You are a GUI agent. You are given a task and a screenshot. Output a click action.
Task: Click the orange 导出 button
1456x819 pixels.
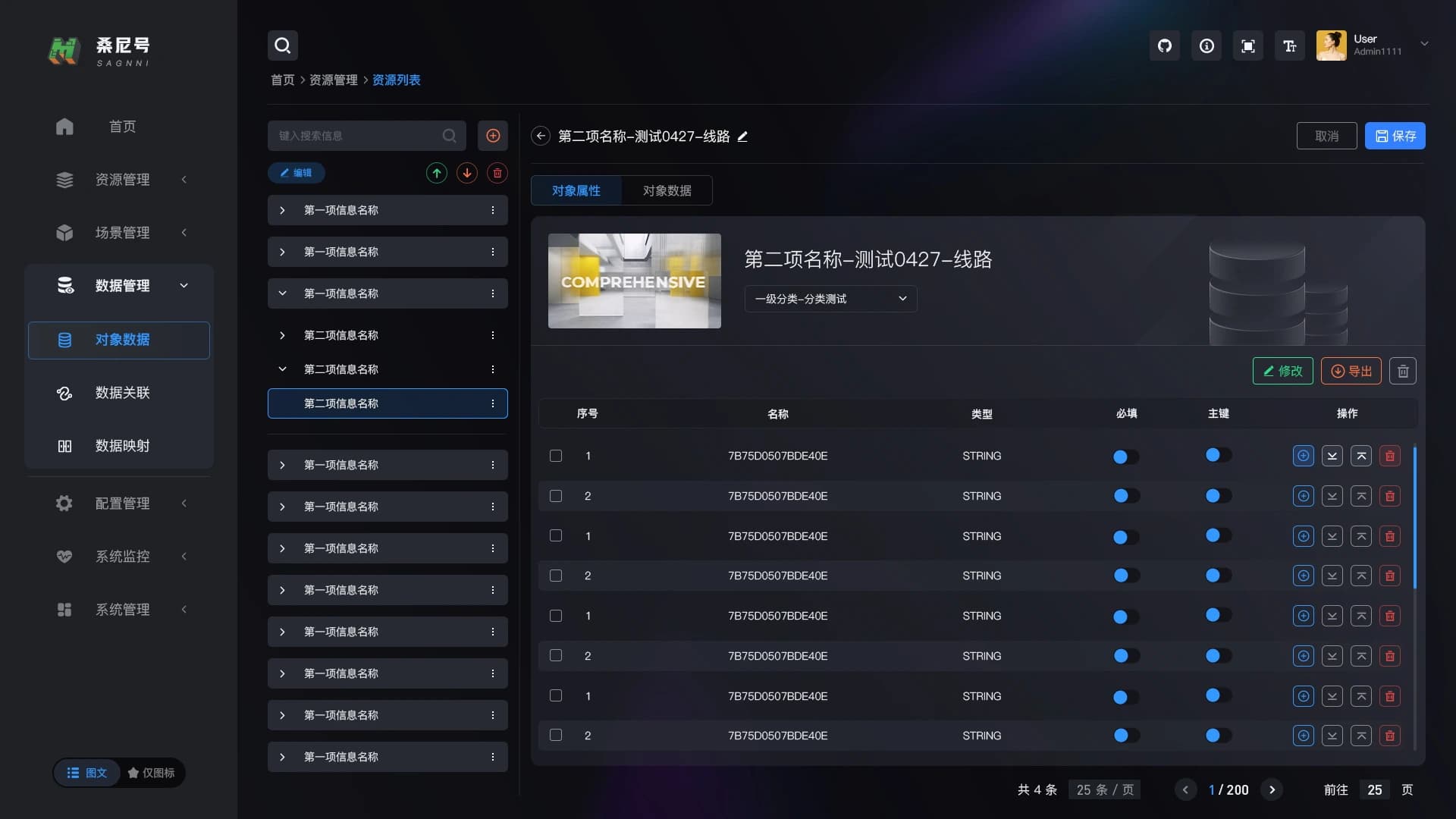[x=1351, y=371]
